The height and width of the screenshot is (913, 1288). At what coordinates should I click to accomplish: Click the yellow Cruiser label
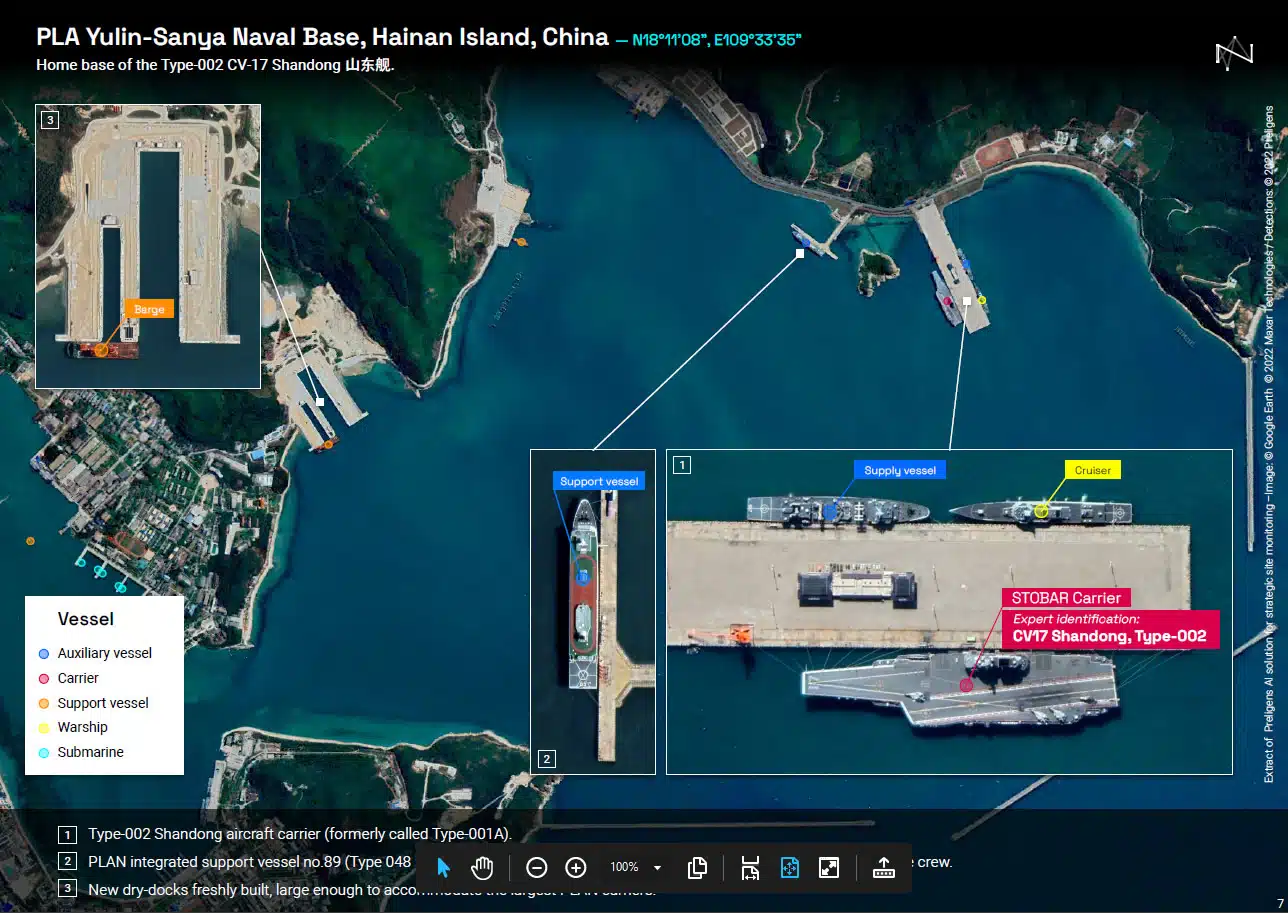[x=1093, y=470]
